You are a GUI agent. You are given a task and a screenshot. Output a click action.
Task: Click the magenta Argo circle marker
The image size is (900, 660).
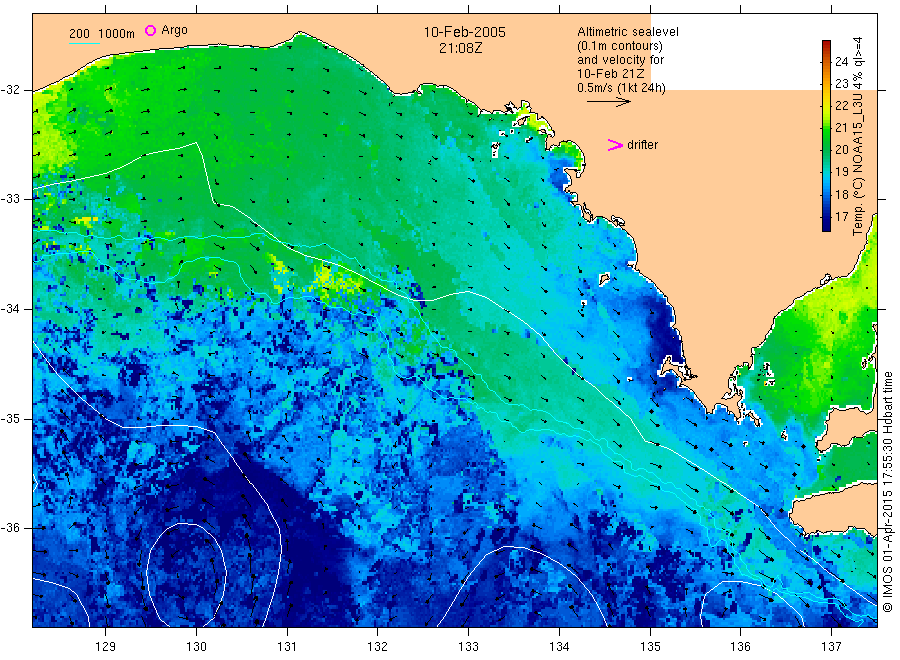coord(150,30)
